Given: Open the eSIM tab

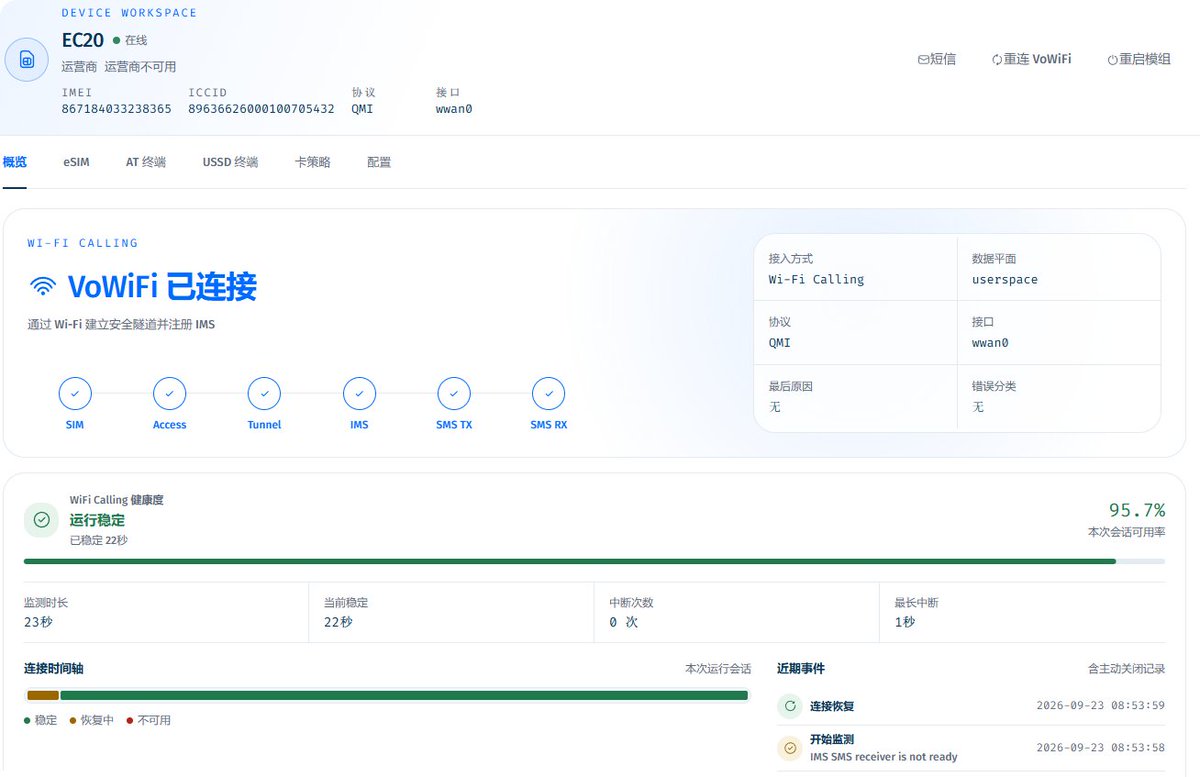Looking at the screenshot, I should 76,162.
